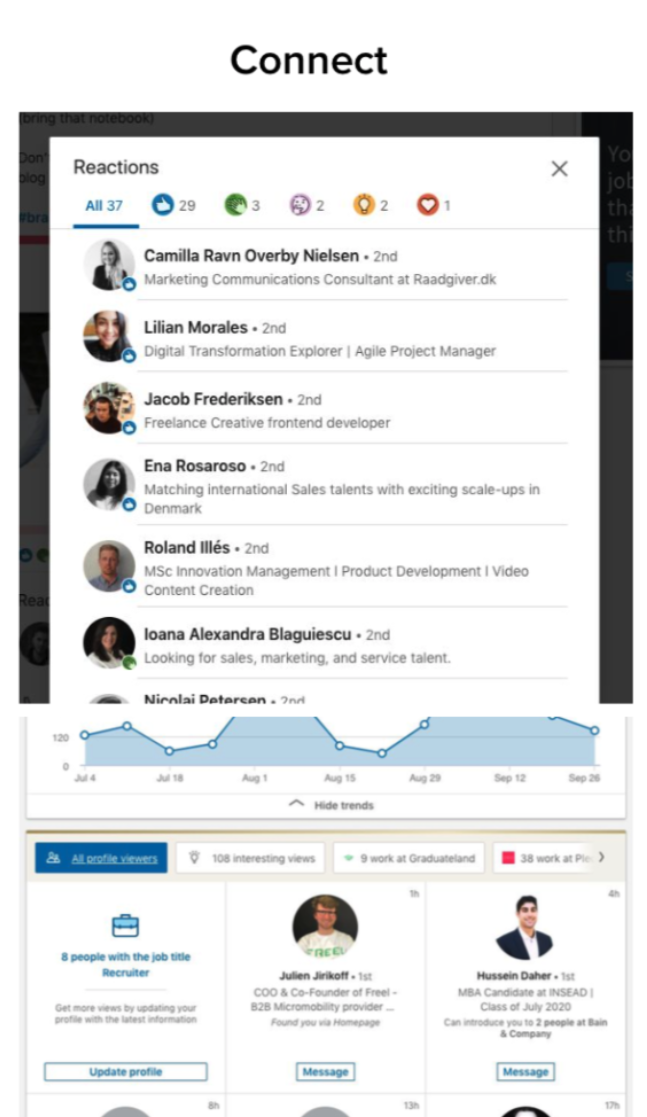Open '8 people with the job title Recruiter'
This screenshot has height=1117, width=647.
click(x=125, y=965)
